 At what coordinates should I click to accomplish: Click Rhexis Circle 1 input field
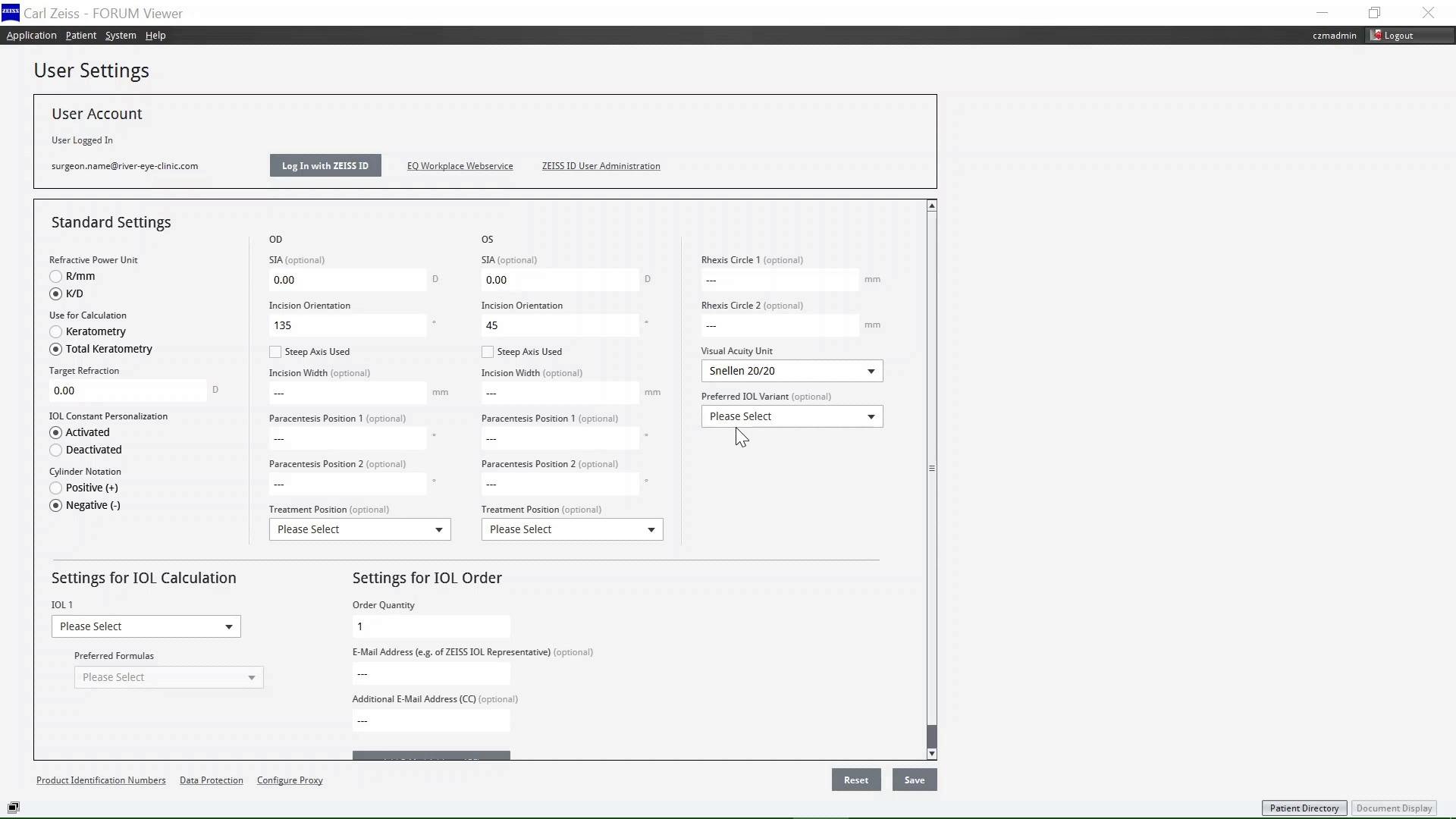click(780, 280)
